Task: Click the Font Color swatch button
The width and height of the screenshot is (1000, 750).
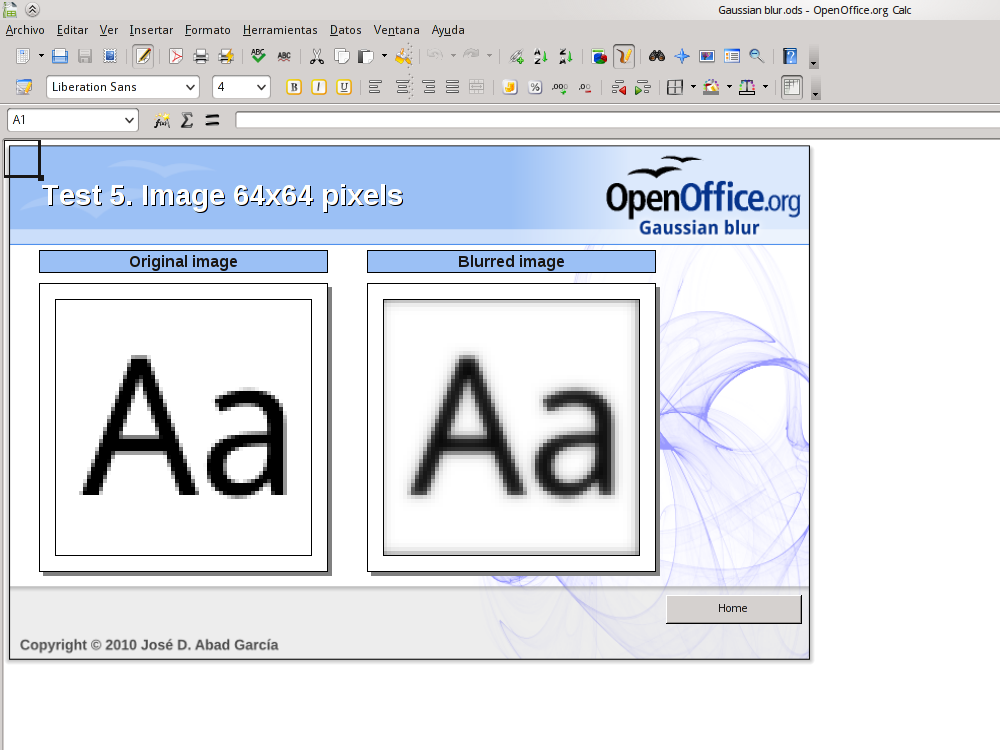Action: [747, 87]
